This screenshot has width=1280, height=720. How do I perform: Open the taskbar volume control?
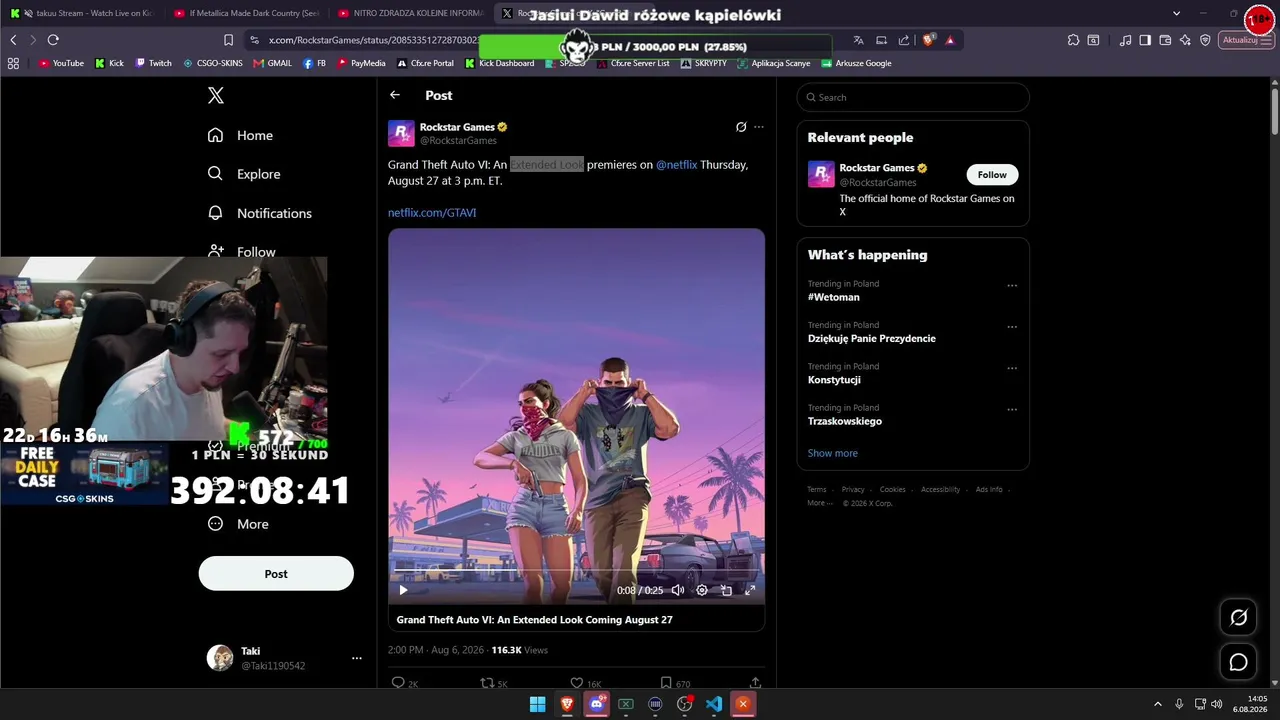1216,704
